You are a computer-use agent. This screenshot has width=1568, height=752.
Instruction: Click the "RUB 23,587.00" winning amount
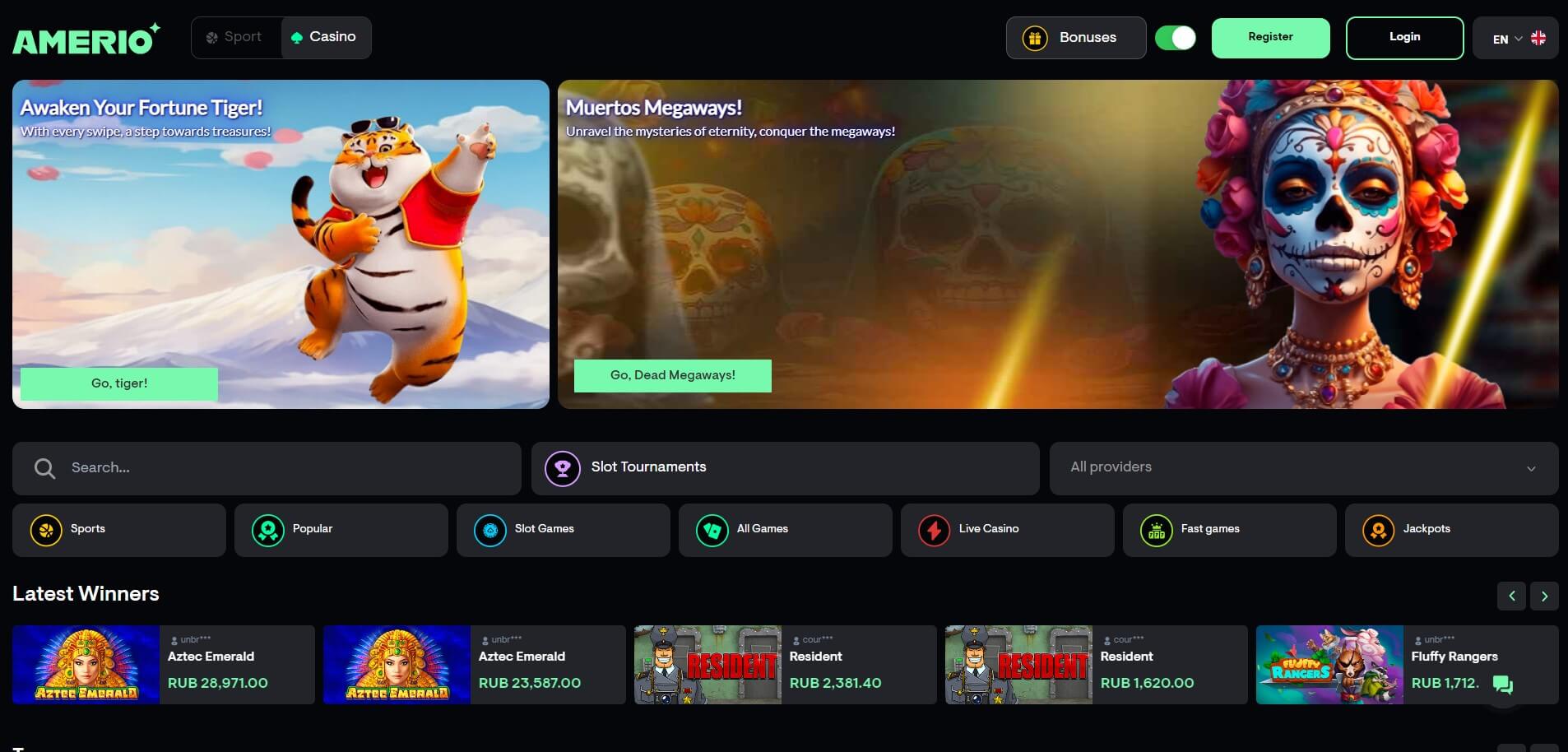[x=530, y=684]
